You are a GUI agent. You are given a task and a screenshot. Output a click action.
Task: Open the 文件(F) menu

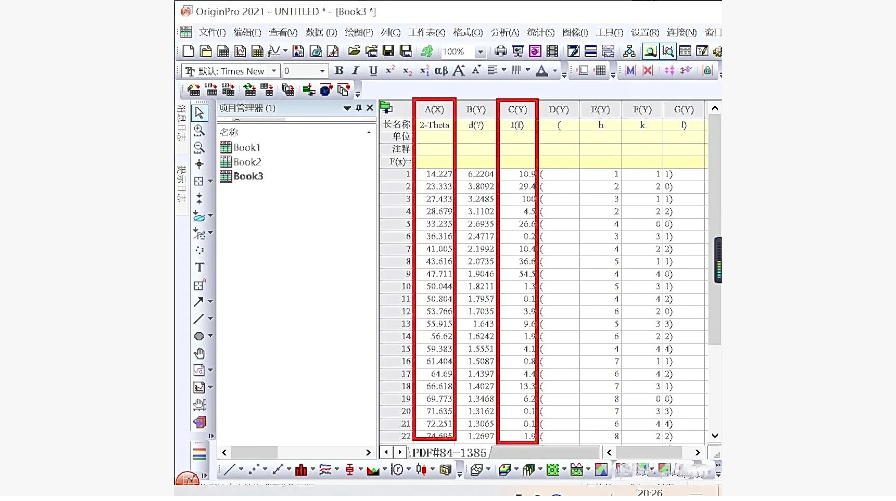point(213,32)
